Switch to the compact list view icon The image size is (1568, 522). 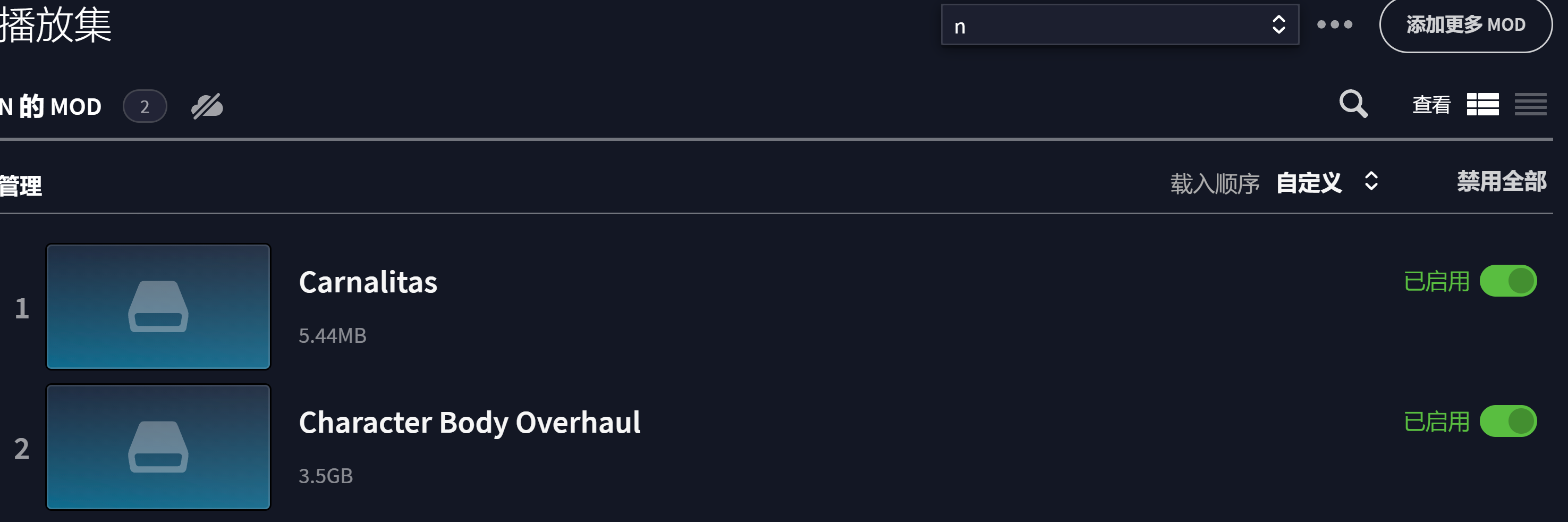click(1530, 104)
